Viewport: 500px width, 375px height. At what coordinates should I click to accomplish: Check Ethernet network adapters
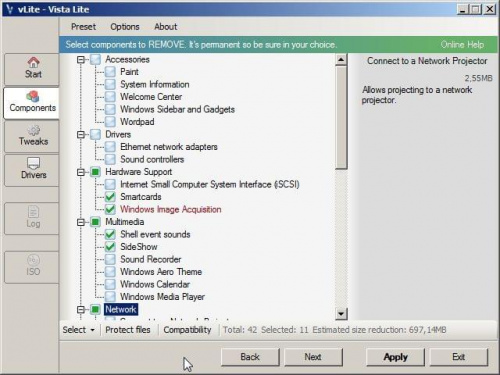coord(110,147)
